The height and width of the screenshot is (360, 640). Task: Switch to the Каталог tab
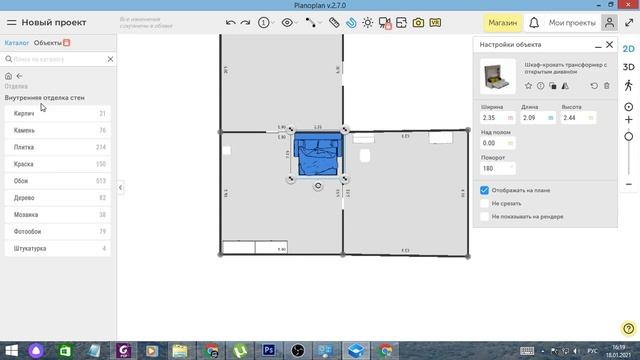(x=17, y=43)
